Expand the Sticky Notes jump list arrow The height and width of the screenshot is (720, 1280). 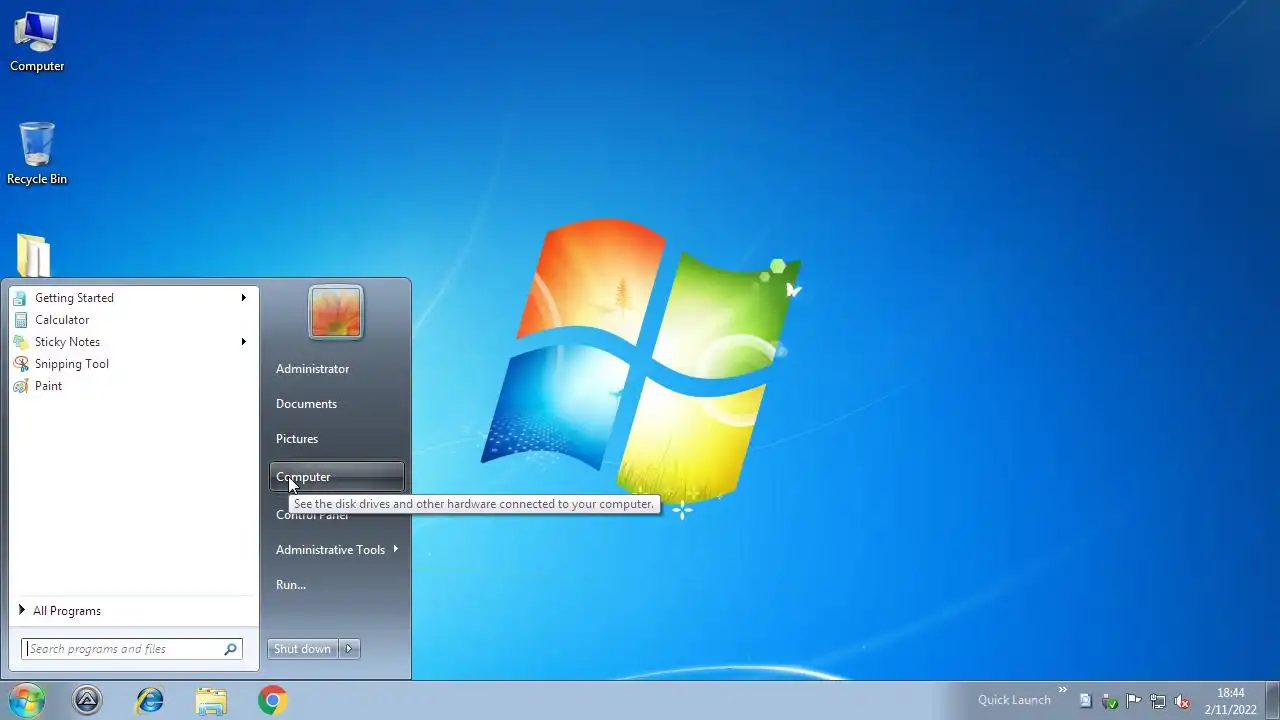tap(243, 342)
